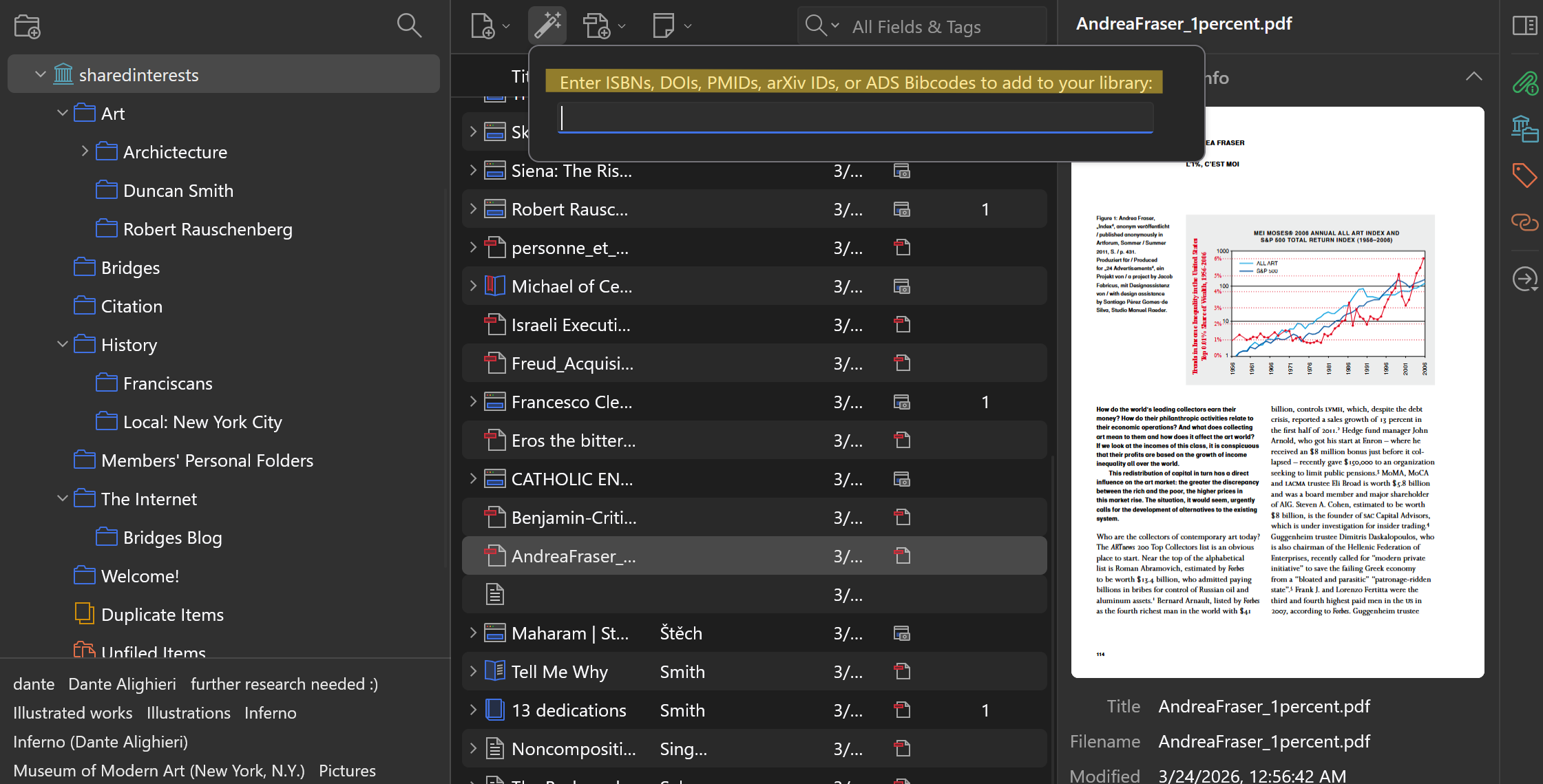Open the New Note toolbar menu
Screen dimensions: 1543x784
pos(671,26)
